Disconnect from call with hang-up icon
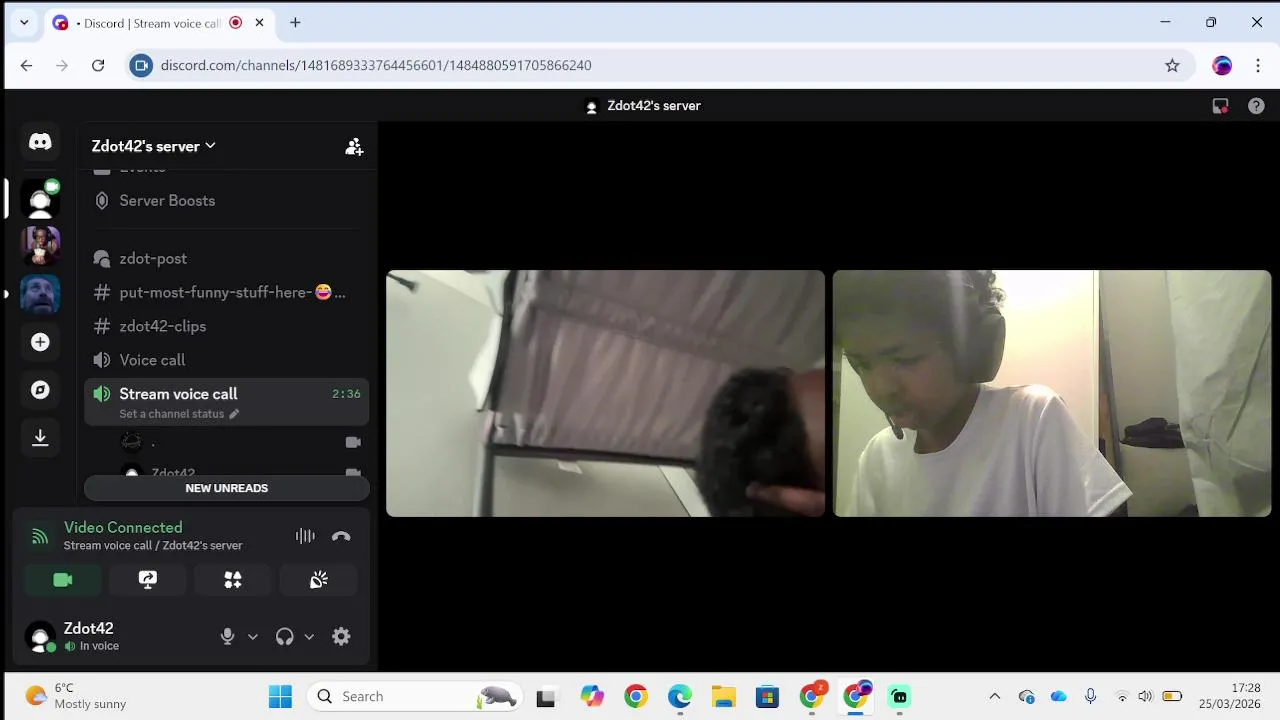 pos(341,536)
